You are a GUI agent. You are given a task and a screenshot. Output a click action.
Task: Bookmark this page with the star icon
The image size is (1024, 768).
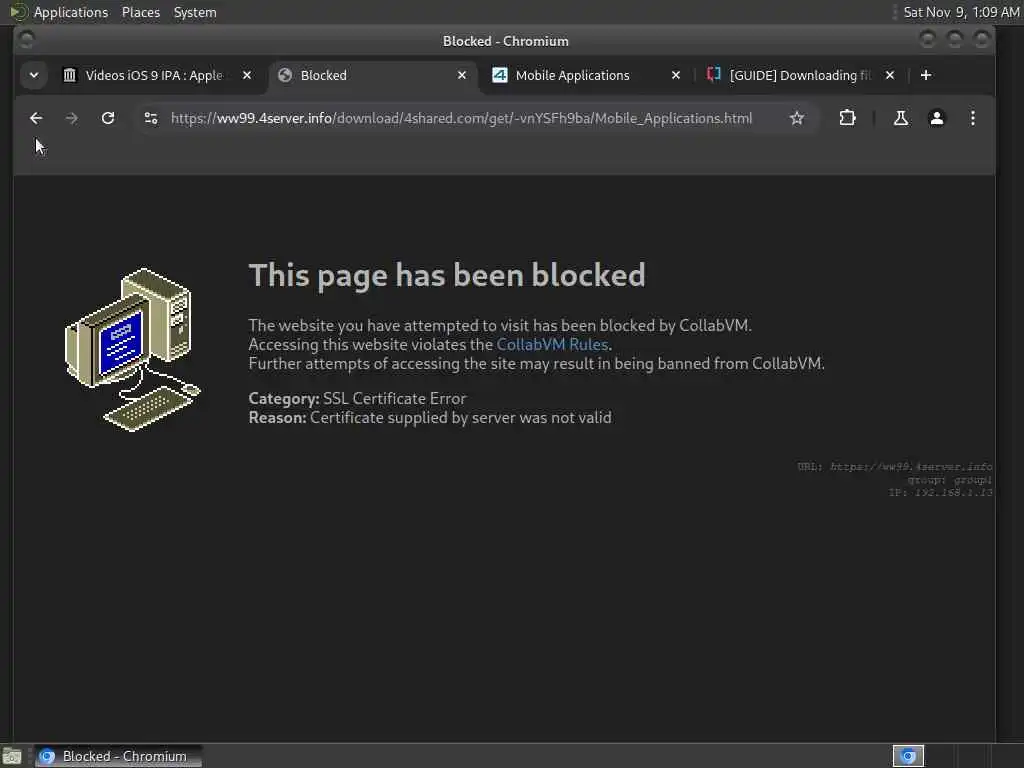(x=797, y=118)
